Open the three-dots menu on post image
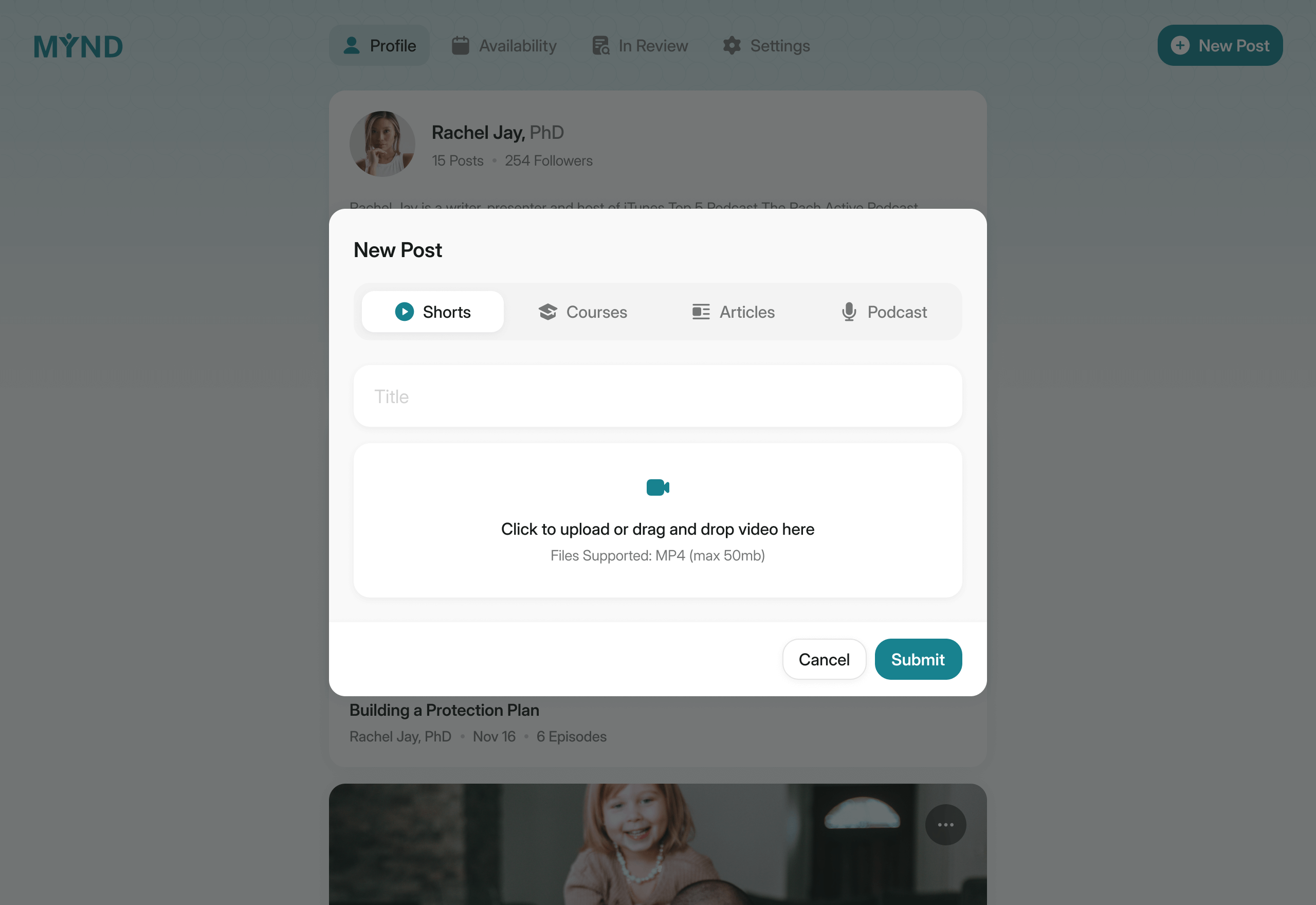This screenshot has height=905, width=1316. point(945,824)
